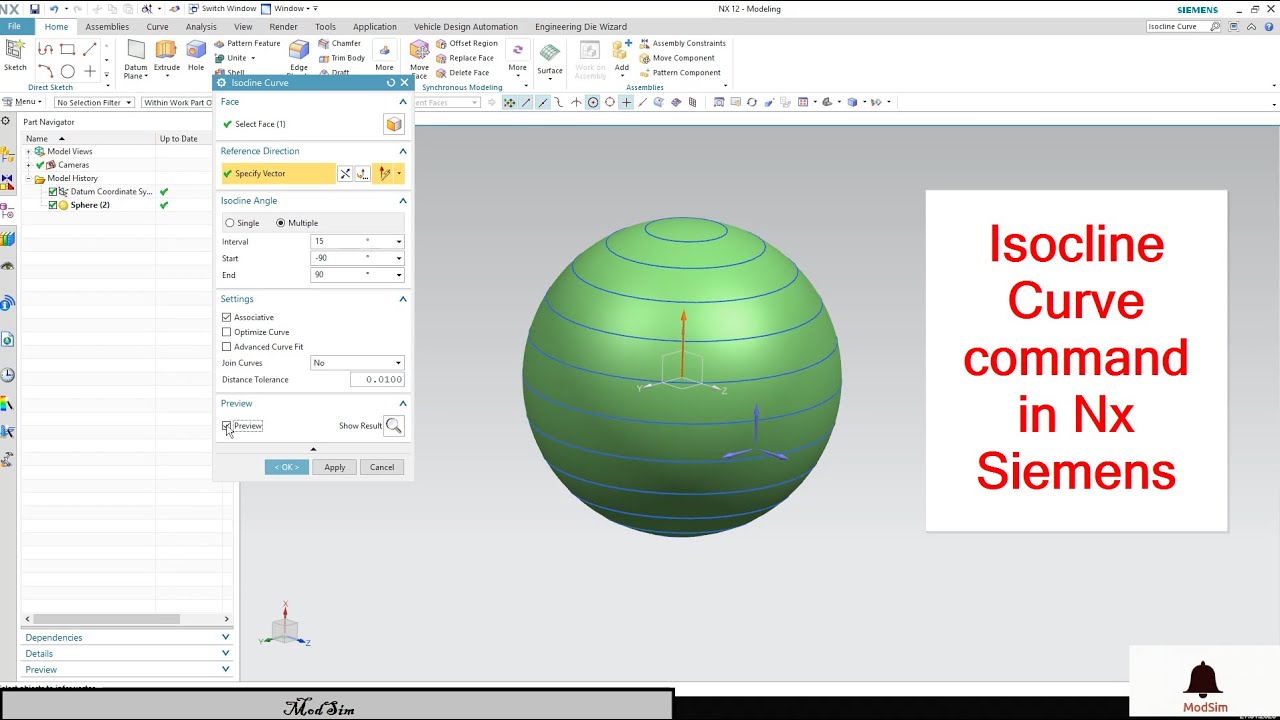Open Assembly Constraints tool
Viewport: 1280px width, 720px height.
682,43
